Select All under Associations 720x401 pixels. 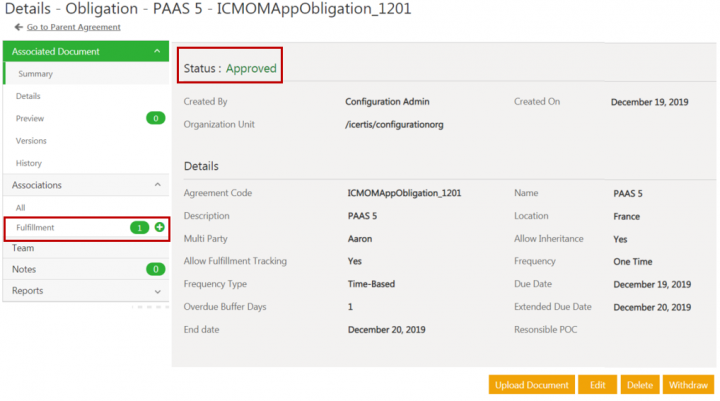pos(21,207)
